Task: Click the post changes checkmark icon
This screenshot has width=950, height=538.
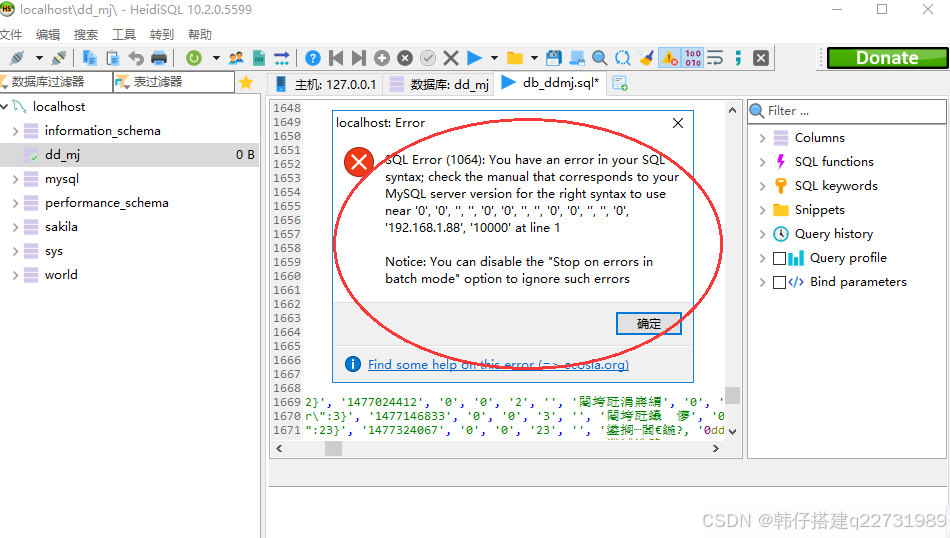Action: (x=428, y=58)
